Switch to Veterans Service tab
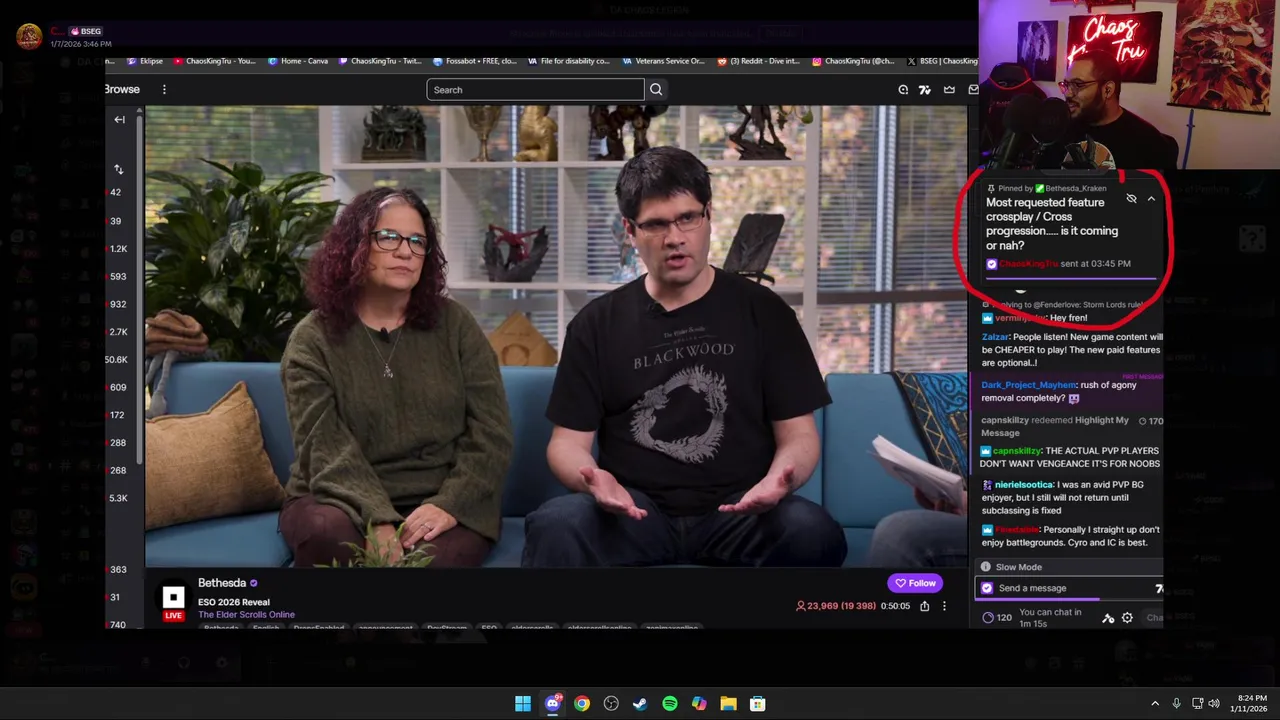 (663, 61)
